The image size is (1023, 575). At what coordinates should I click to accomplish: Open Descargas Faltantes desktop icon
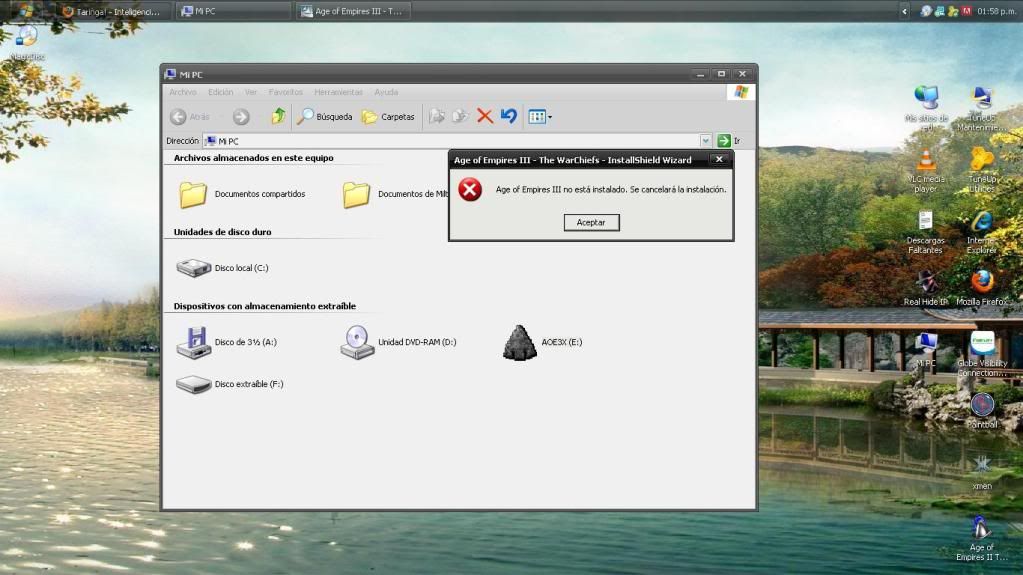click(926, 232)
